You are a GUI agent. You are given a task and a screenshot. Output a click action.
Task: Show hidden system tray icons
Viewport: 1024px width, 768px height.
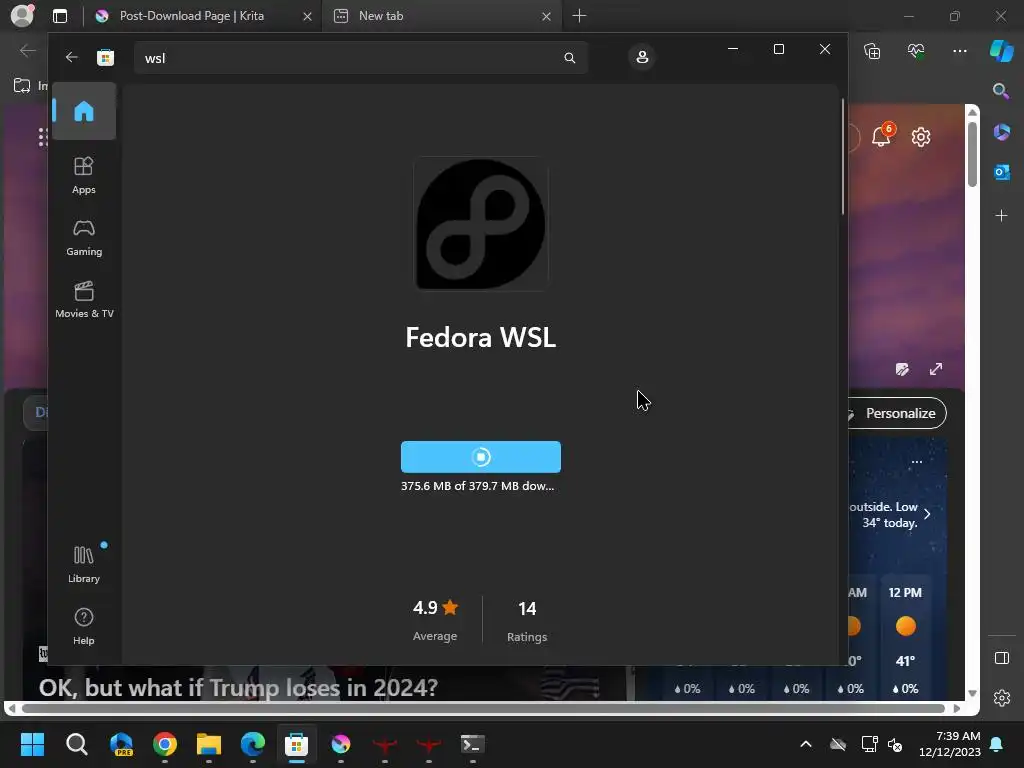[x=806, y=744]
